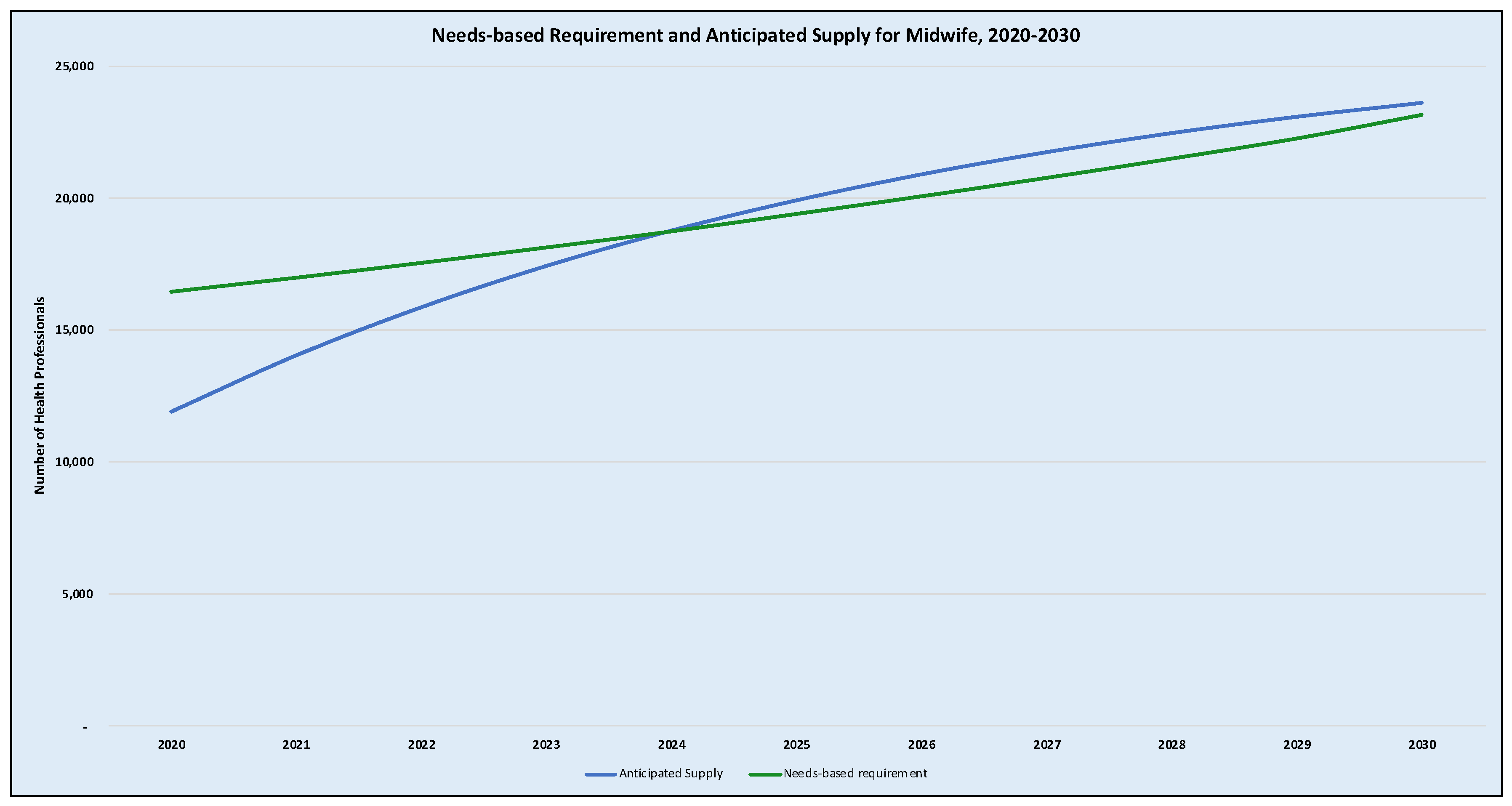The image size is (1512, 806).
Task: Click the green legend line swatch
Action: click(765, 774)
